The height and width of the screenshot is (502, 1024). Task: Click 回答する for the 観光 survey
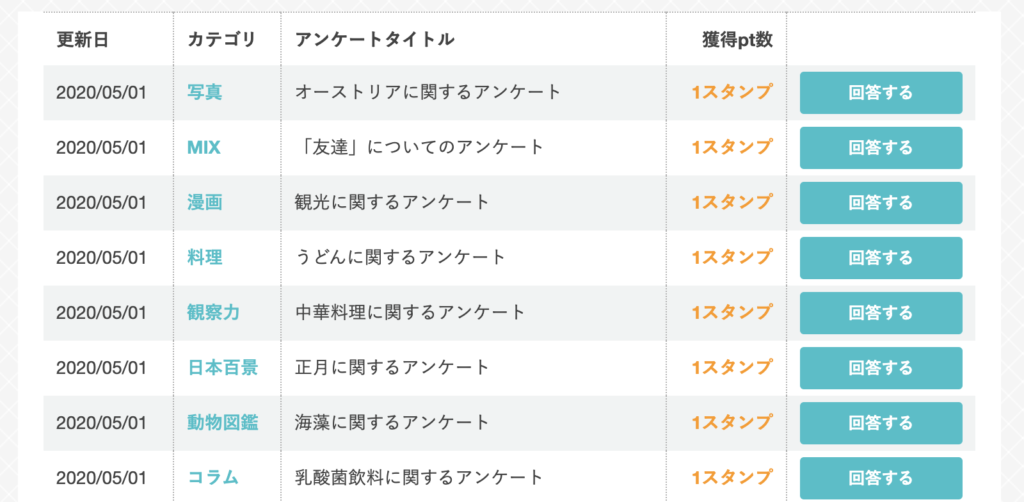(881, 203)
